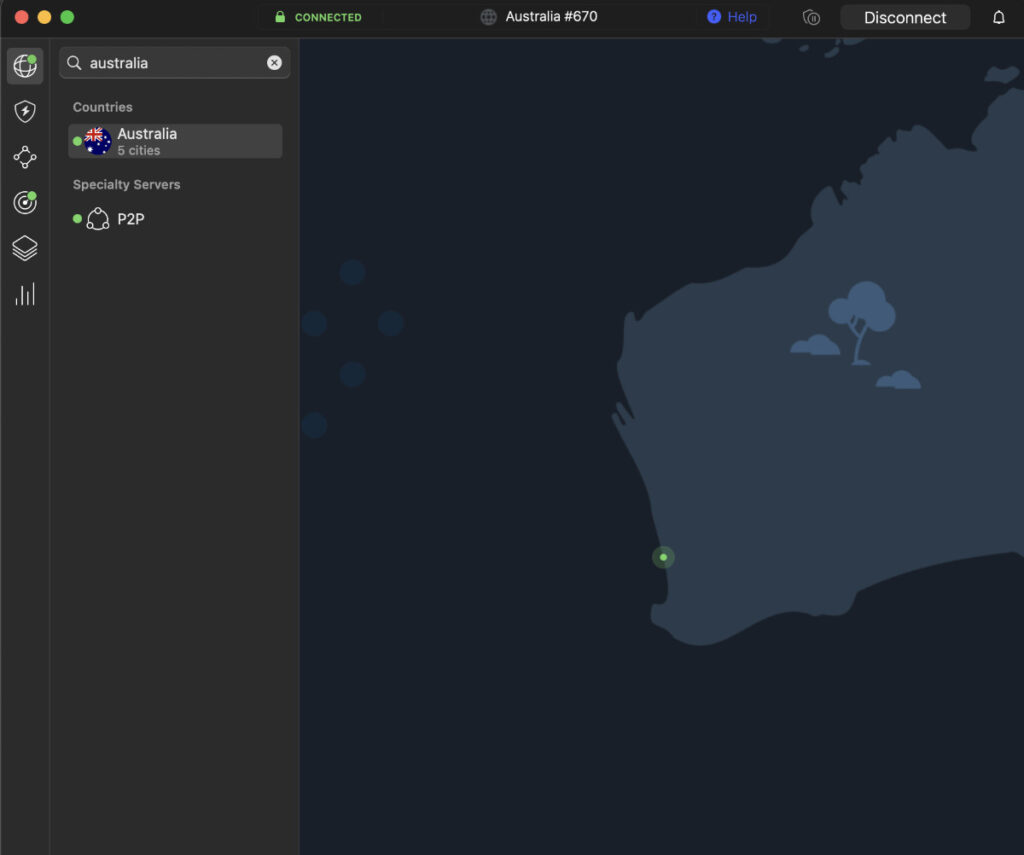Screen dimensions: 1024x855
Task: Click Disconnect to end the VPN session
Action: pyautogui.click(x=905, y=17)
